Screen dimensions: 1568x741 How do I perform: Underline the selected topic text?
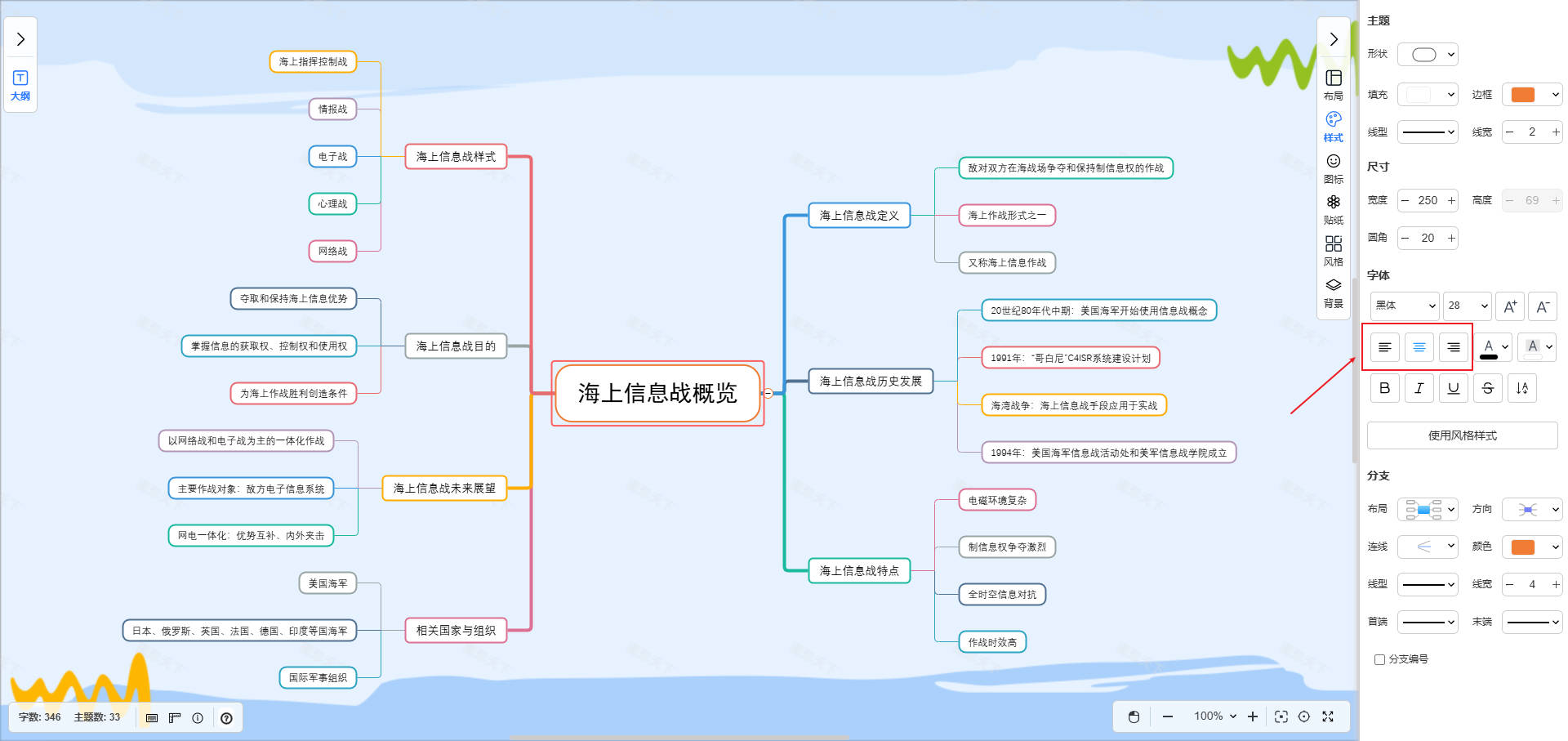[1453, 388]
